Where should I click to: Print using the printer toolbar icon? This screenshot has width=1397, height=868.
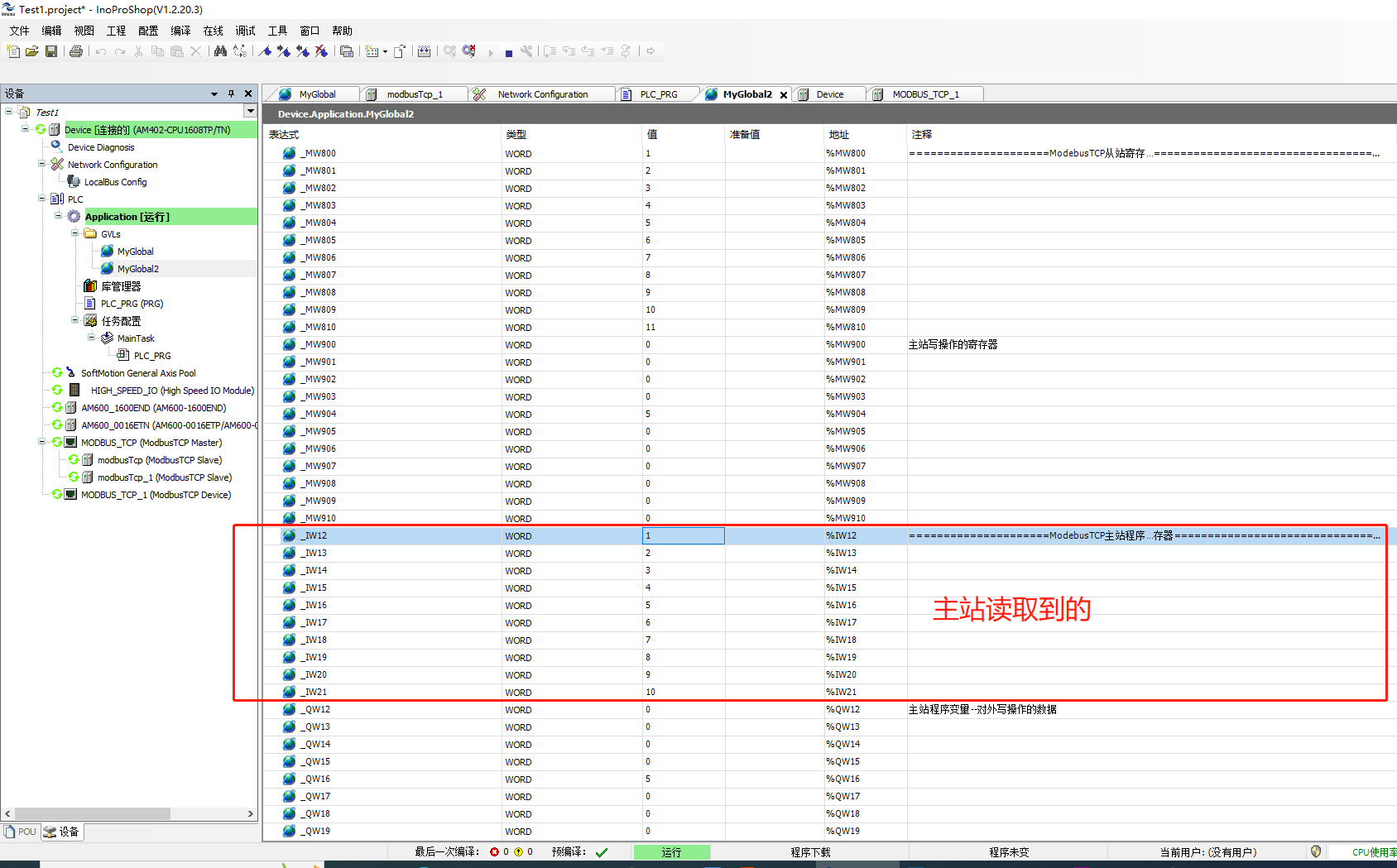76,51
